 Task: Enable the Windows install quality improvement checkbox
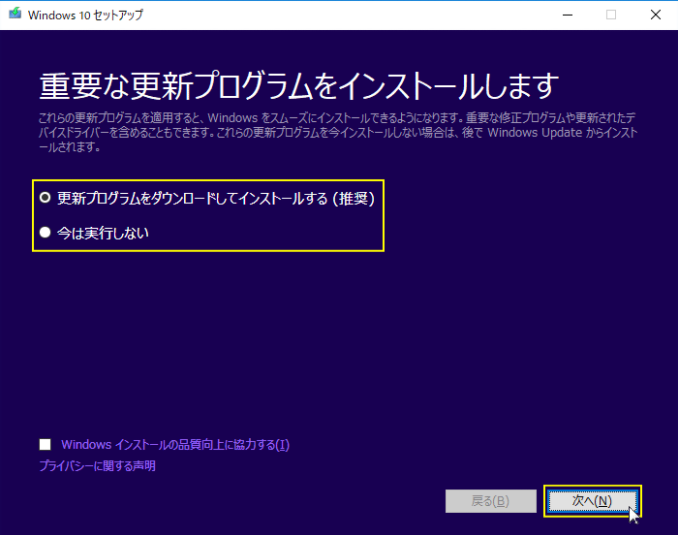click(45, 445)
